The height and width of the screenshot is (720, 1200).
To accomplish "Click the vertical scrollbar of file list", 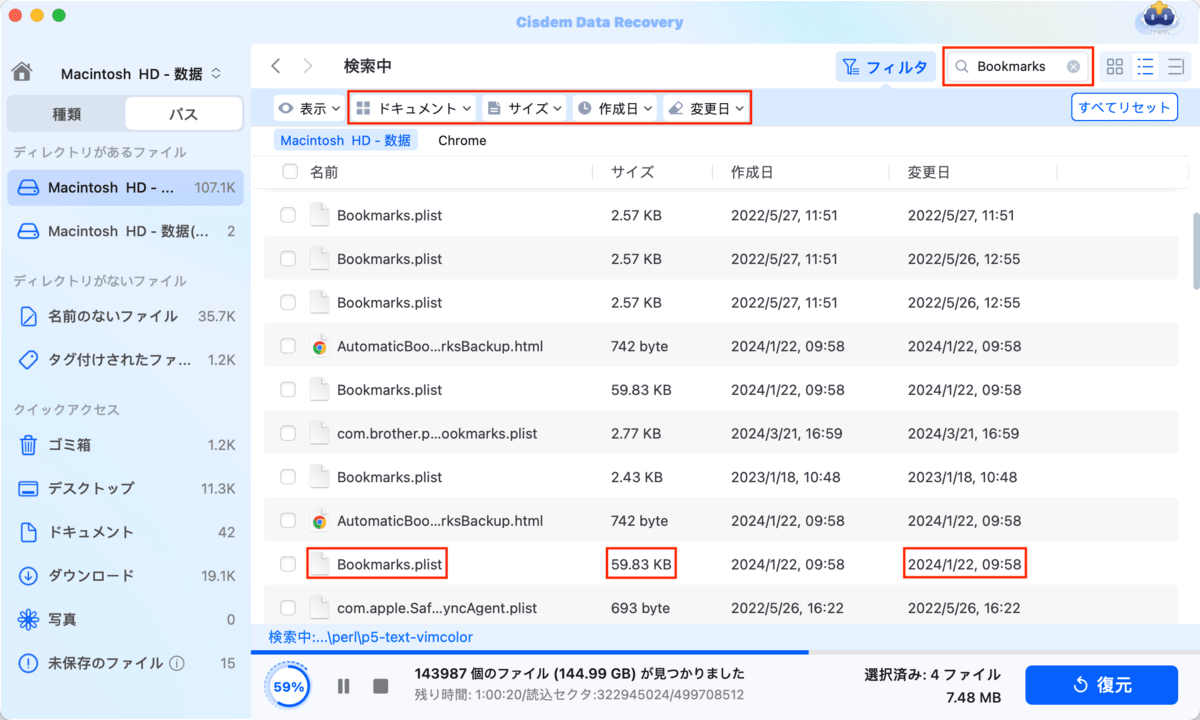I will (x=1194, y=251).
